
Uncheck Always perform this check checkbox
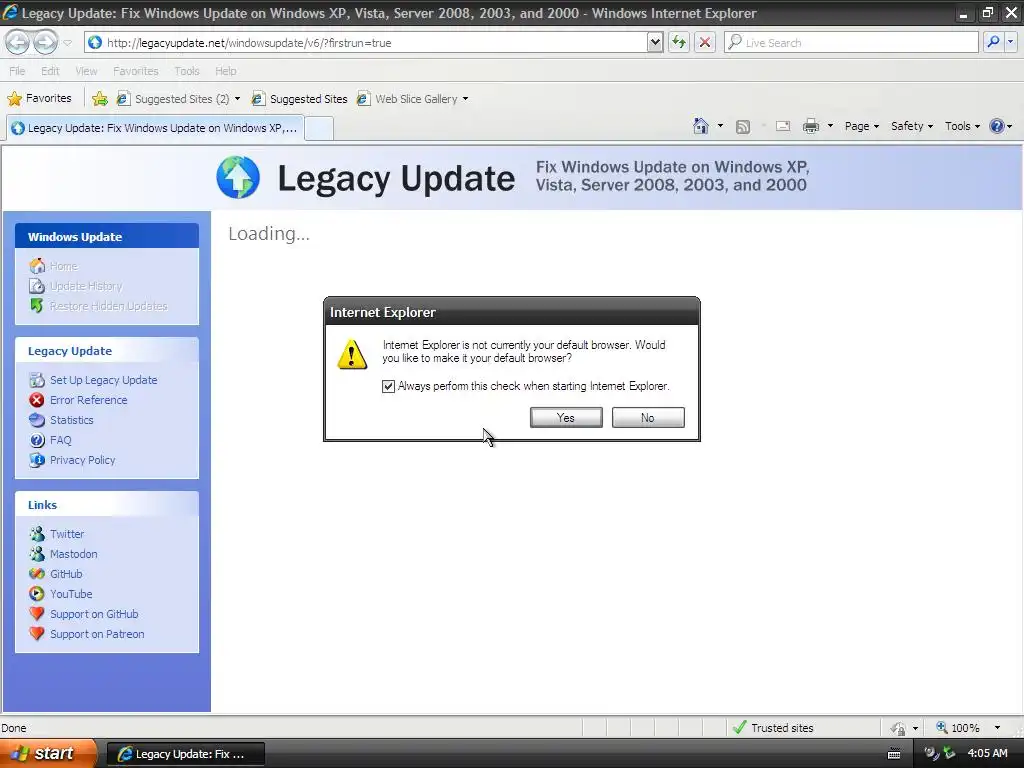pos(389,386)
